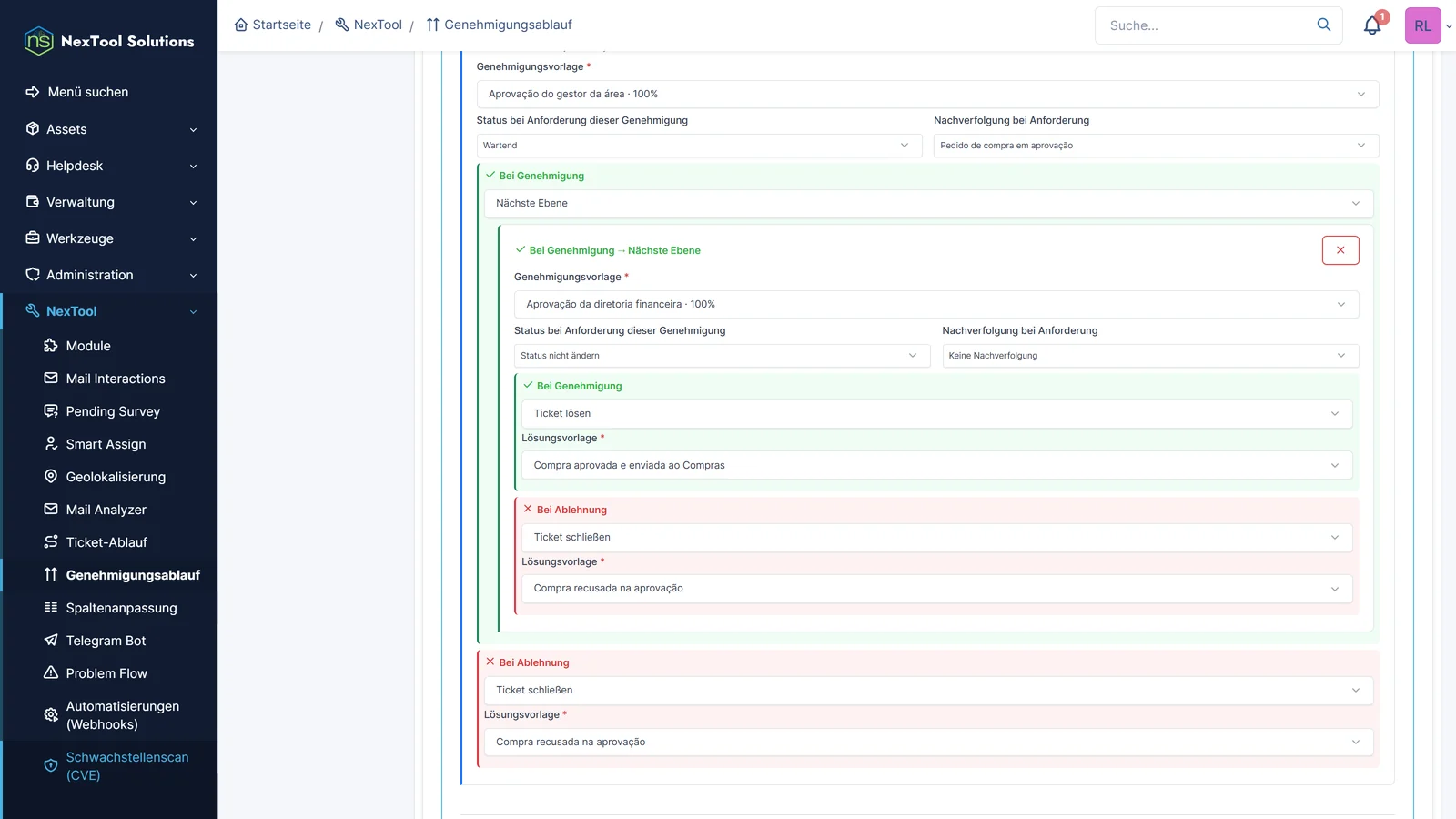
Task: Click the Automatisierungen webhook icon
Action: (51, 715)
